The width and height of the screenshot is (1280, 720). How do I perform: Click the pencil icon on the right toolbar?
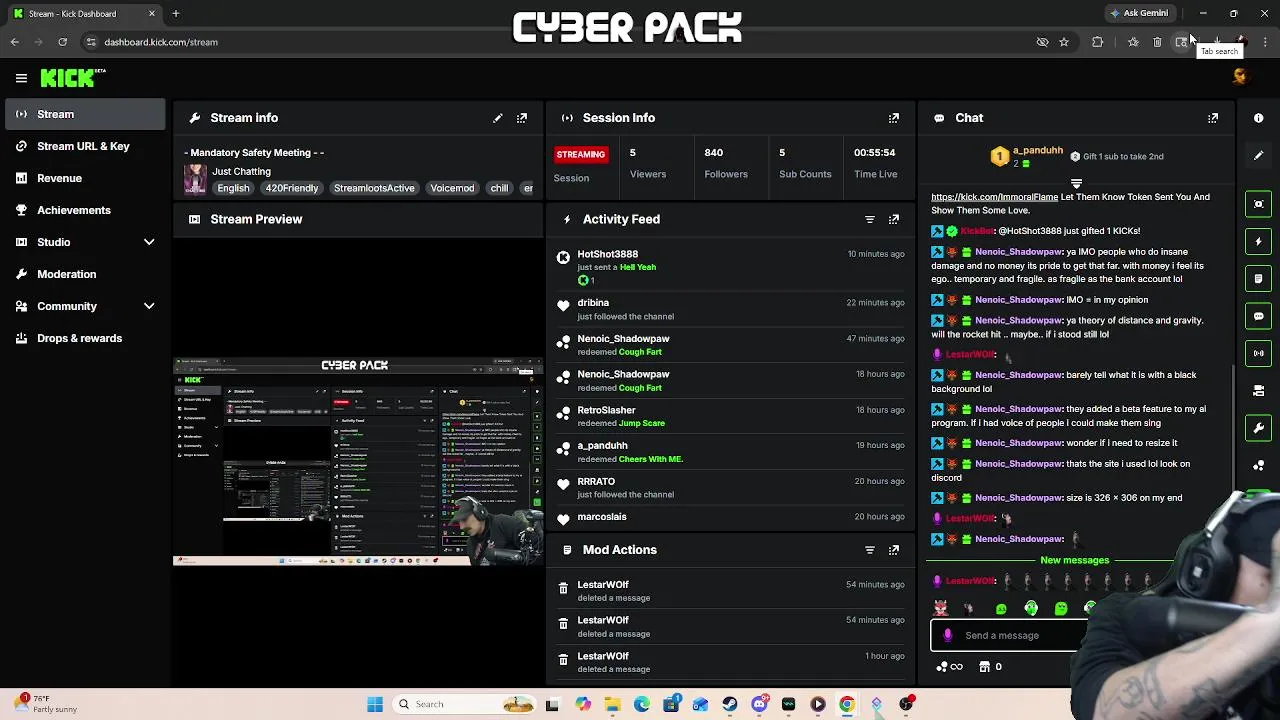coord(1259,155)
